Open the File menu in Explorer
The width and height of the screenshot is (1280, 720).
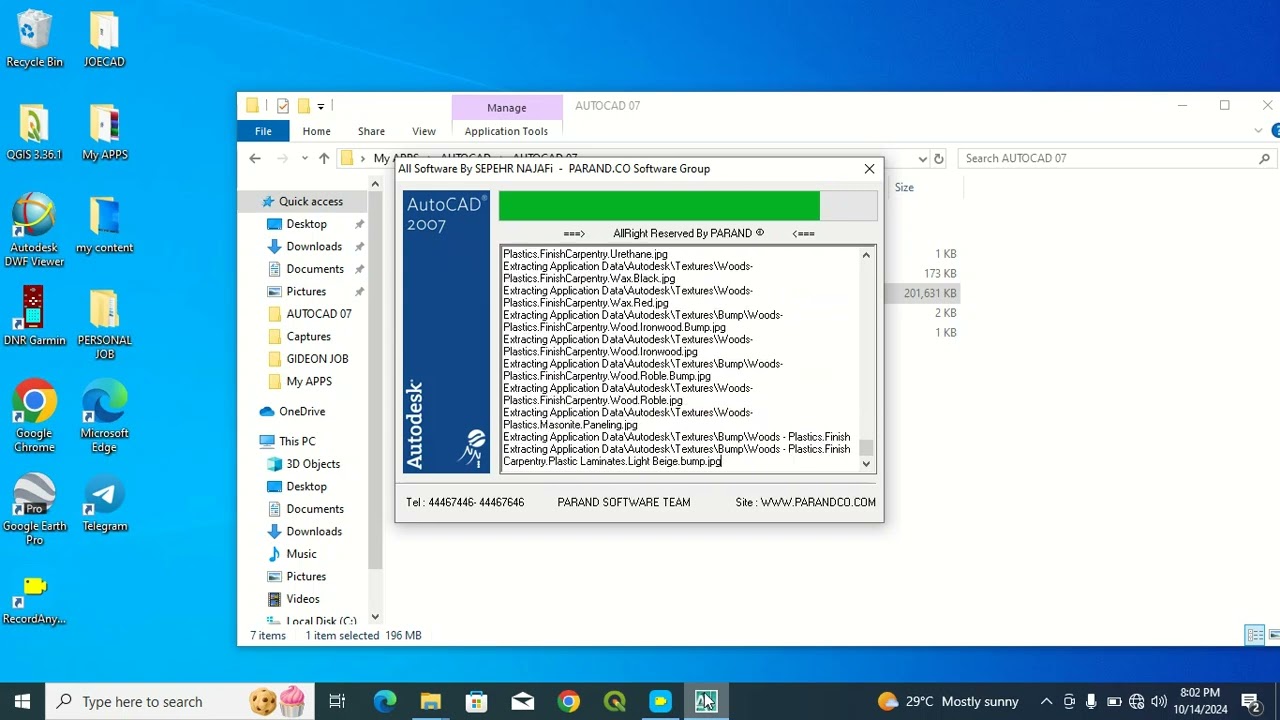[x=263, y=131]
